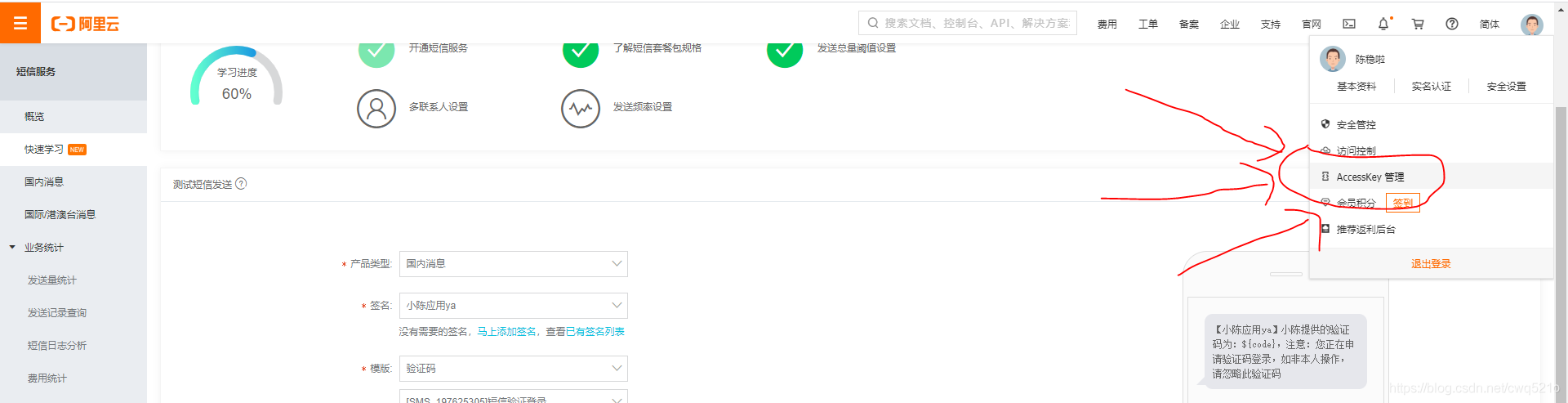Open the orange hamburger menu
The width and height of the screenshot is (1568, 403).
coord(20,23)
